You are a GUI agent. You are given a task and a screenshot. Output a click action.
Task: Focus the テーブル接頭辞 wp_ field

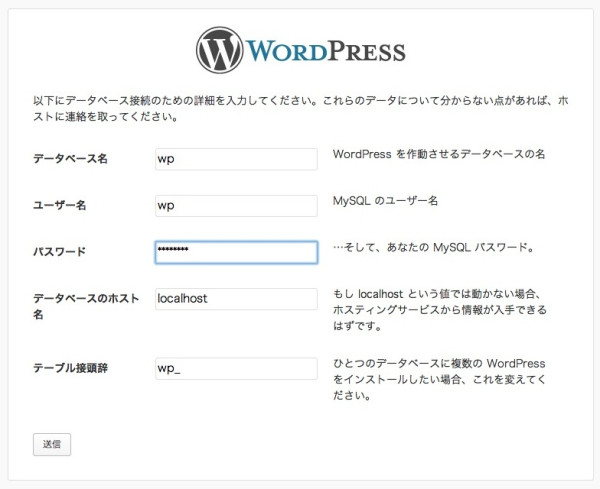(x=236, y=368)
